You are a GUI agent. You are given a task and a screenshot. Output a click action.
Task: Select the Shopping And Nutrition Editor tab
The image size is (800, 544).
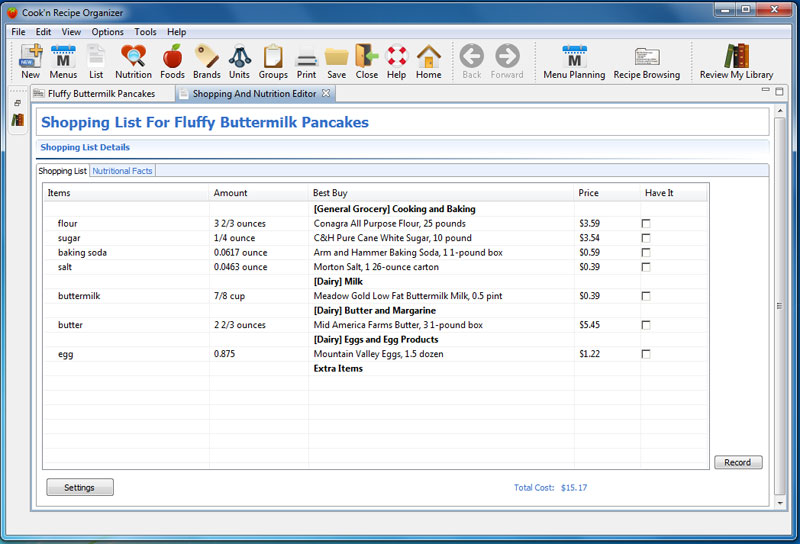pyautogui.click(x=254, y=93)
